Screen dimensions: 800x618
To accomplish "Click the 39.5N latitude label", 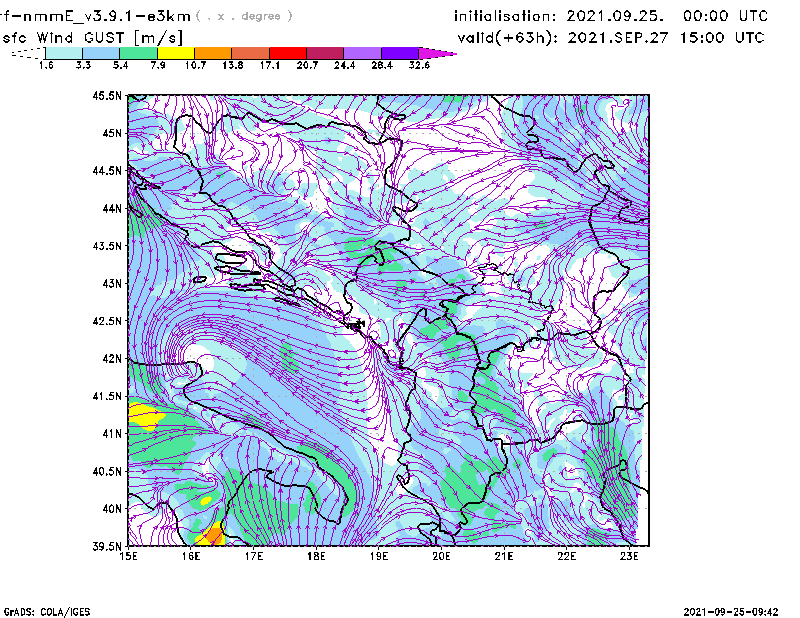I will [x=107, y=546].
